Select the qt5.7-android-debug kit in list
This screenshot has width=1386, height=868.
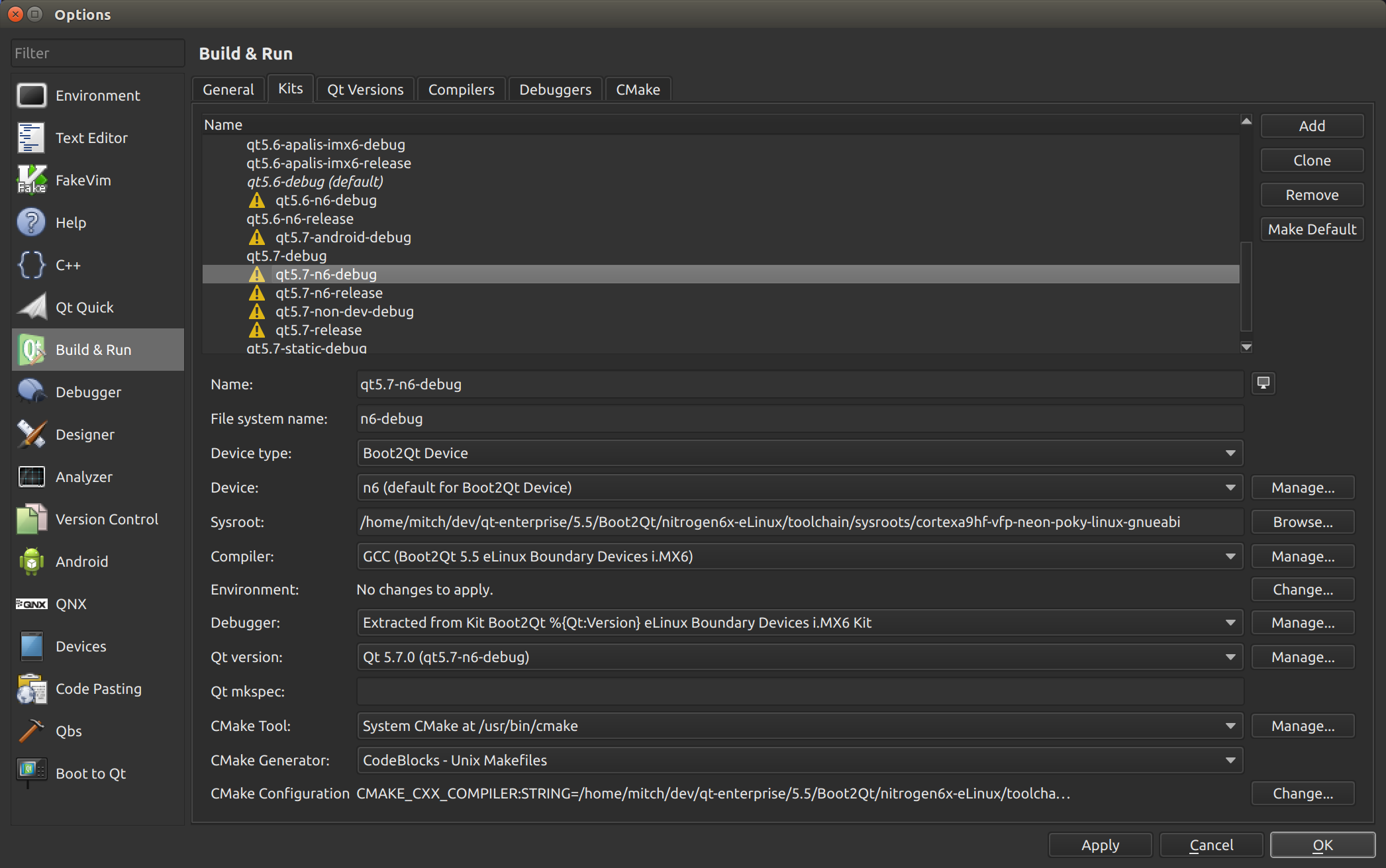point(343,237)
